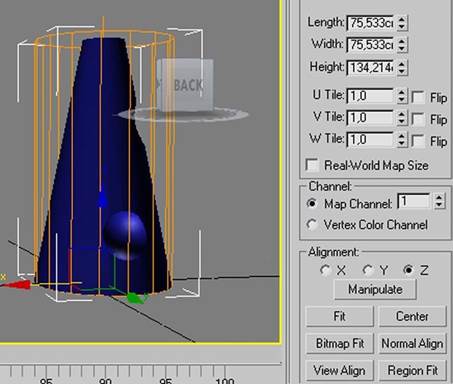Click the Region Fit button
Screen dimensions: 453x384
(412, 370)
